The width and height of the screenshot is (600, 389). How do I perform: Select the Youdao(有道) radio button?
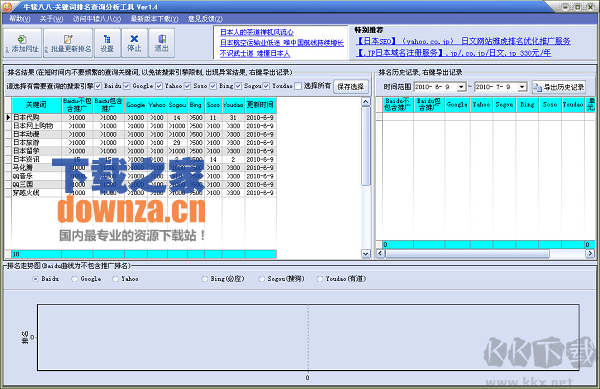pyautogui.click(x=320, y=279)
